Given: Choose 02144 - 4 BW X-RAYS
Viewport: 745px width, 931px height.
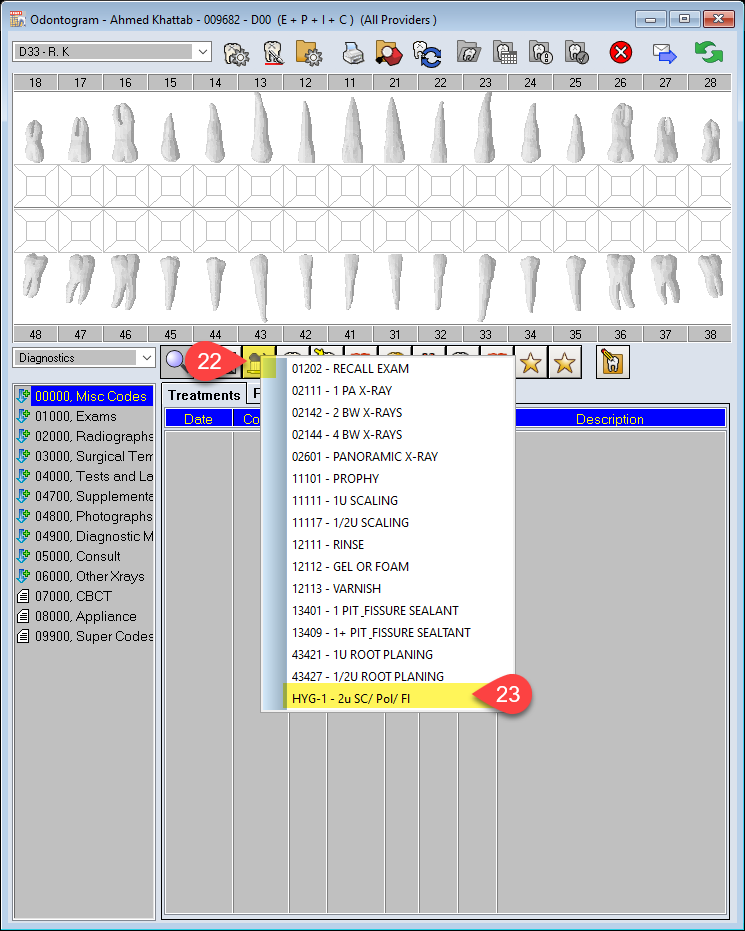Looking at the screenshot, I should (x=387, y=435).
